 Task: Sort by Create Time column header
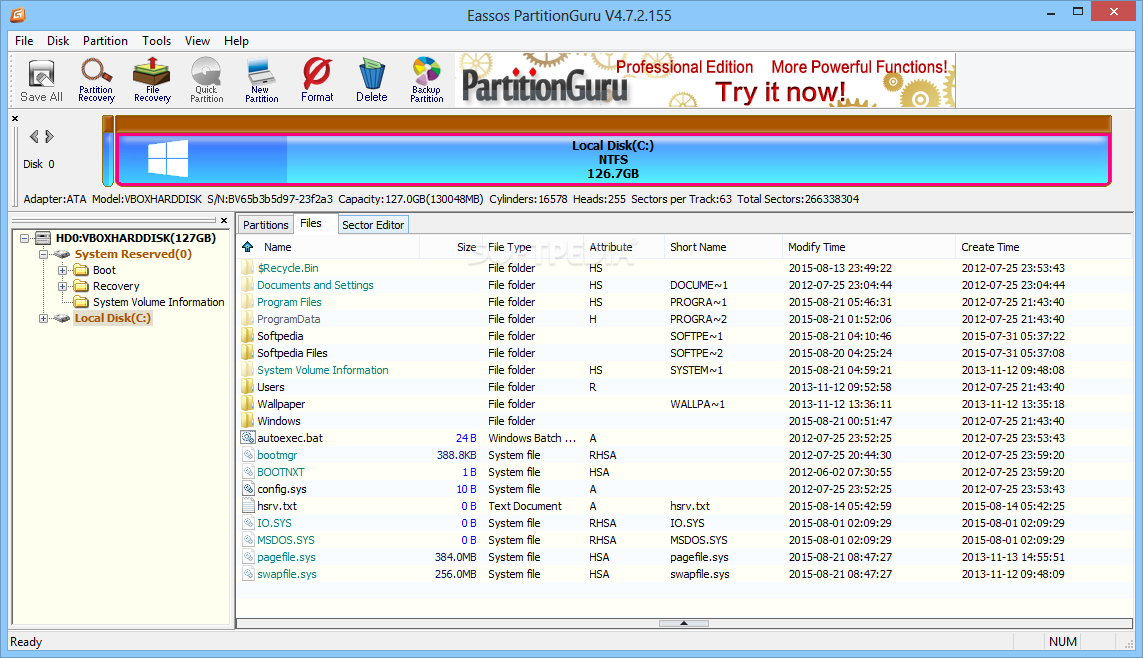point(1044,247)
